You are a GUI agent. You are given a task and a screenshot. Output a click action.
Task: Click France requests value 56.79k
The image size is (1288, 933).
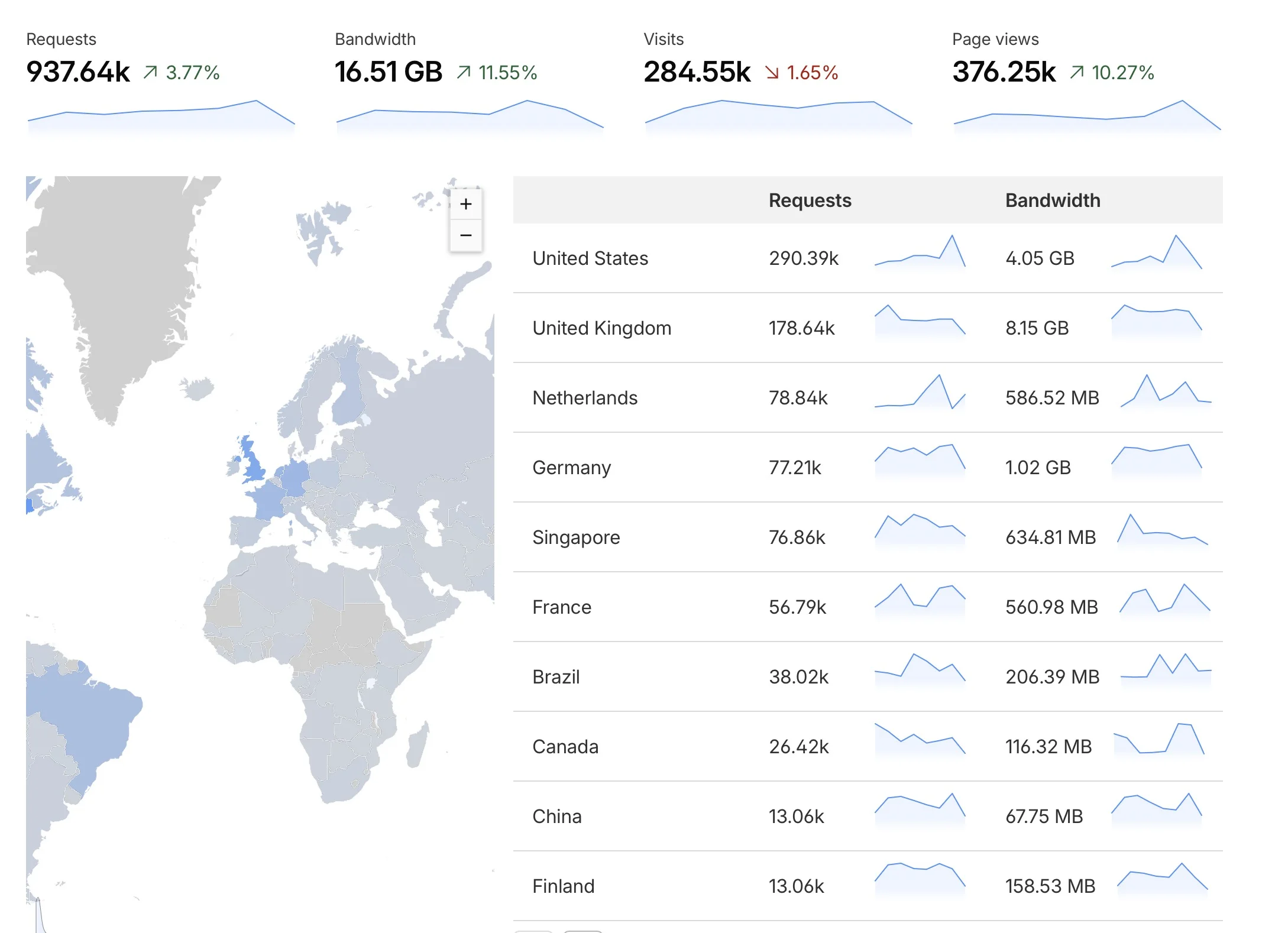(798, 607)
